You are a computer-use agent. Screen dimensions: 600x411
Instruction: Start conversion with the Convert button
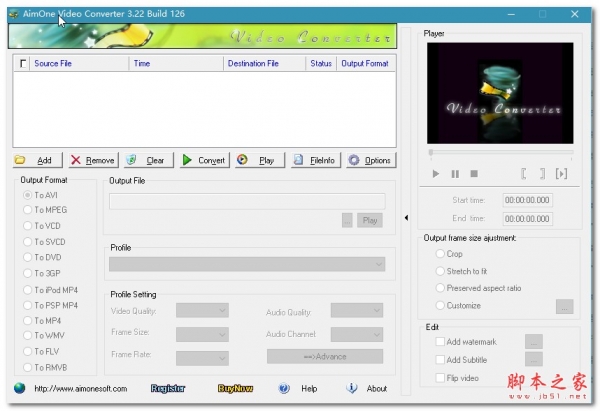click(204, 160)
